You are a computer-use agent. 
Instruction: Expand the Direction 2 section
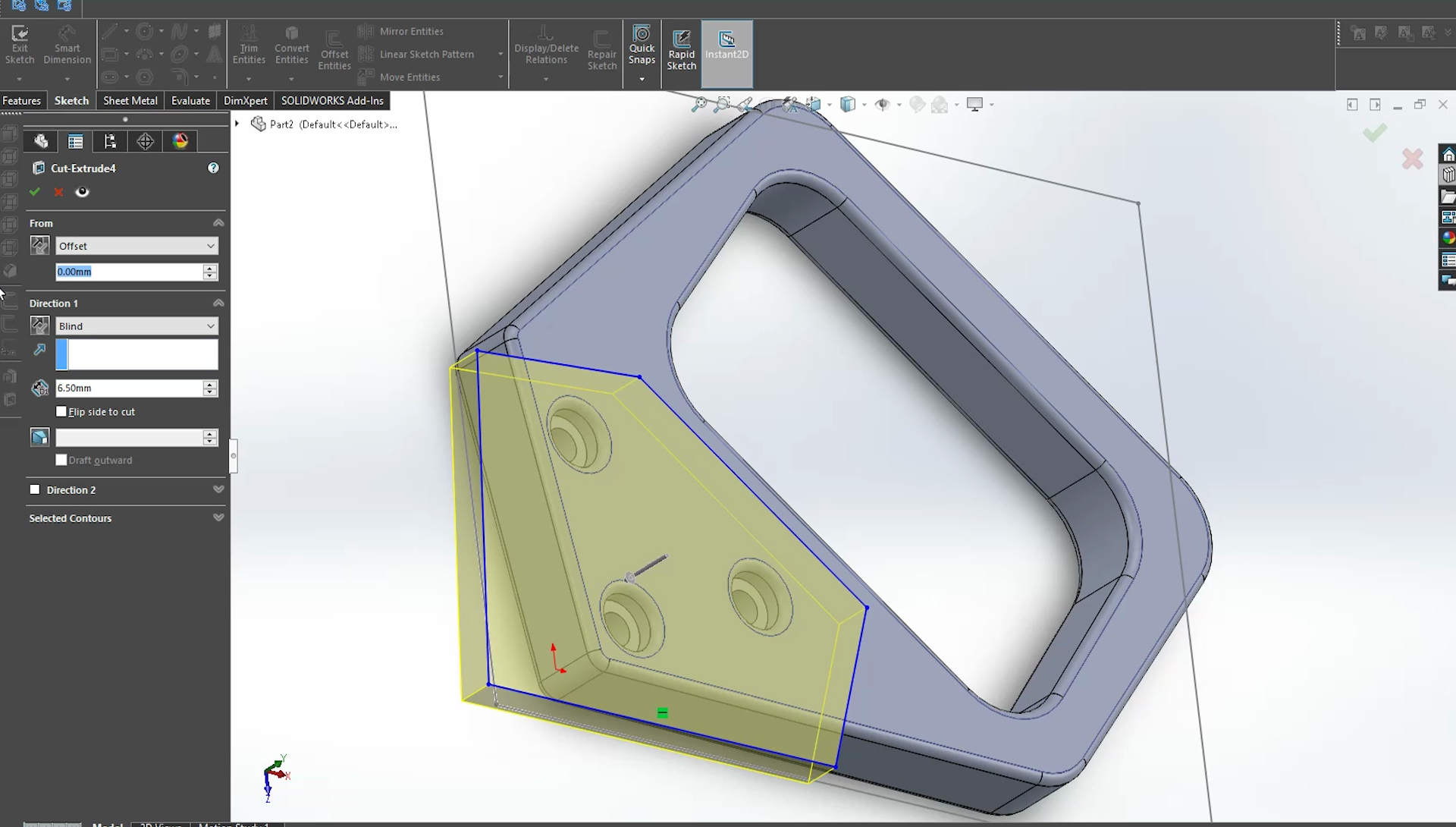[218, 489]
